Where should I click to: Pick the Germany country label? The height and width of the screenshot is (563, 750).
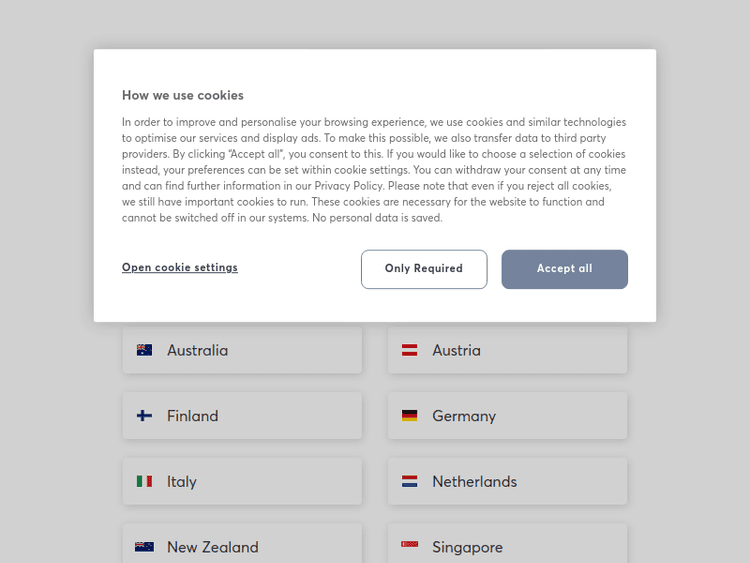pos(464,416)
